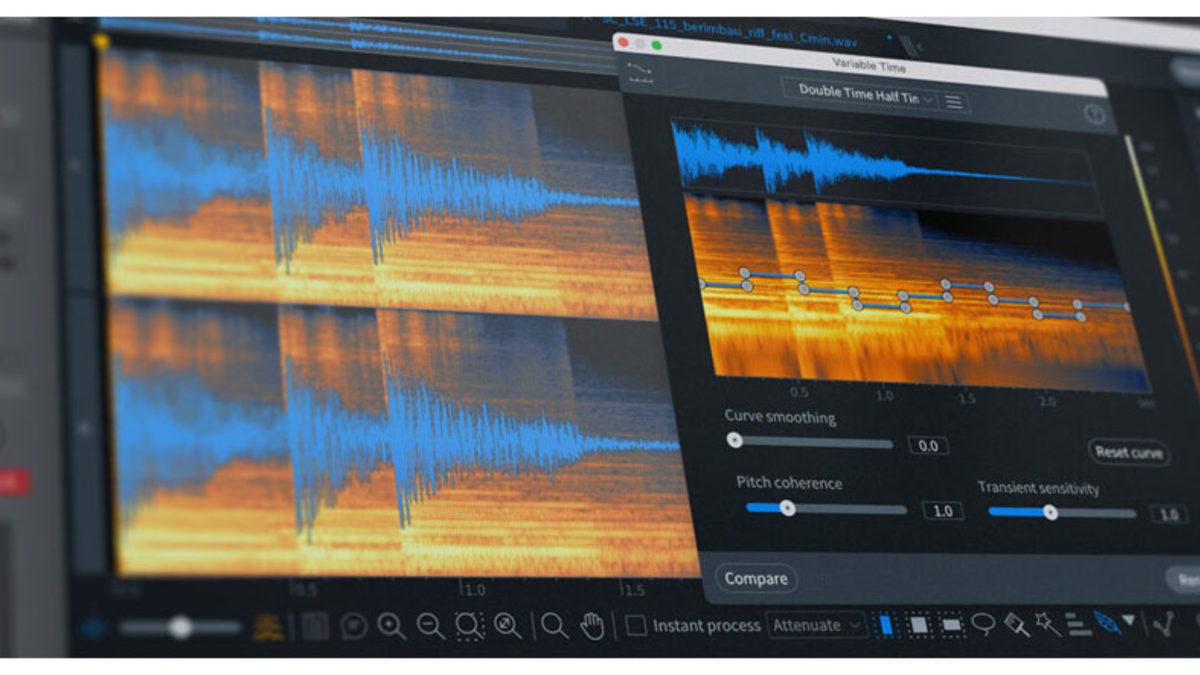Select the time selection tool
Image resolution: width=1200 pixels, height=675 pixels.
(886, 625)
